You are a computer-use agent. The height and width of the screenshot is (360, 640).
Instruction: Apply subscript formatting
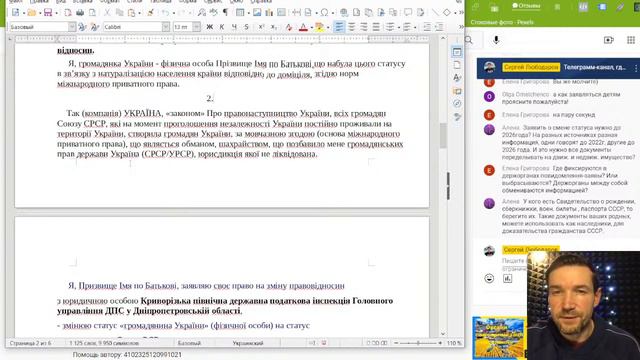coord(274,27)
